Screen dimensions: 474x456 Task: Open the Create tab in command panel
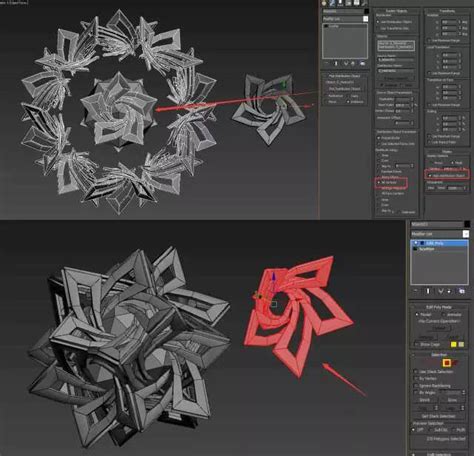click(324, 3)
